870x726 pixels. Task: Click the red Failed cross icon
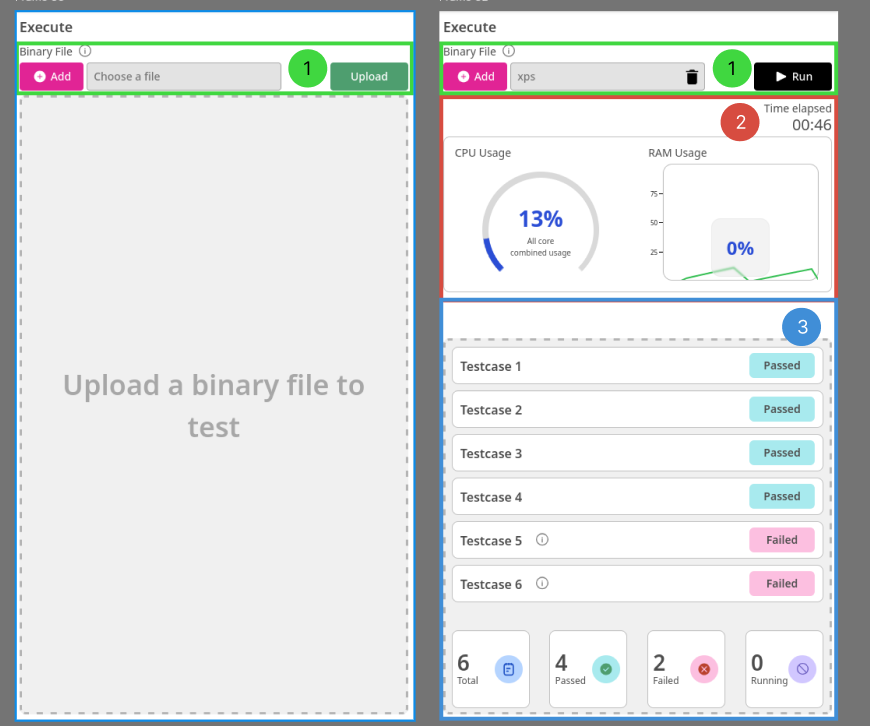click(703, 669)
